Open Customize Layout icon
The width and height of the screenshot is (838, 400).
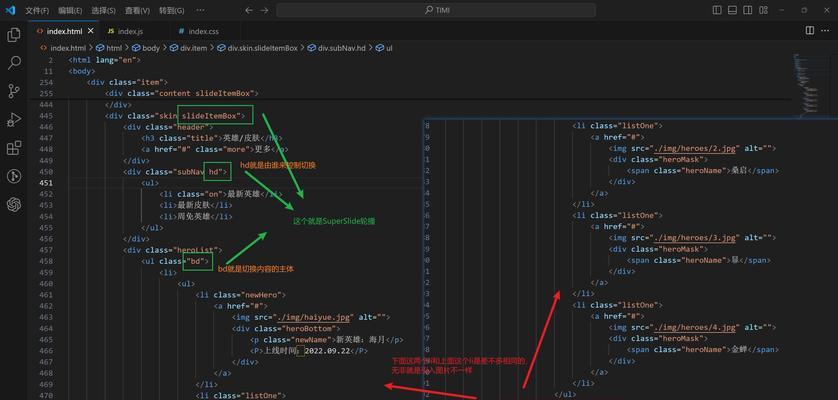tap(763, 10)
